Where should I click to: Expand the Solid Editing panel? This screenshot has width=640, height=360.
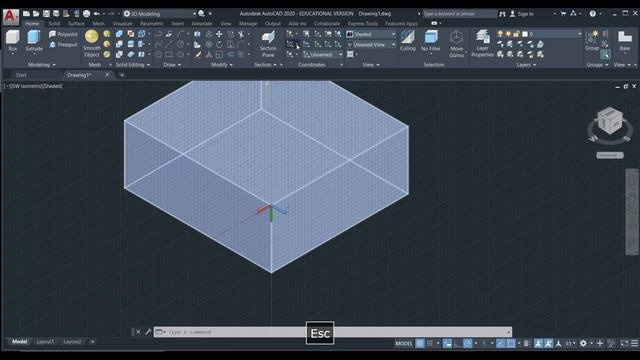[x=133, y=64]
